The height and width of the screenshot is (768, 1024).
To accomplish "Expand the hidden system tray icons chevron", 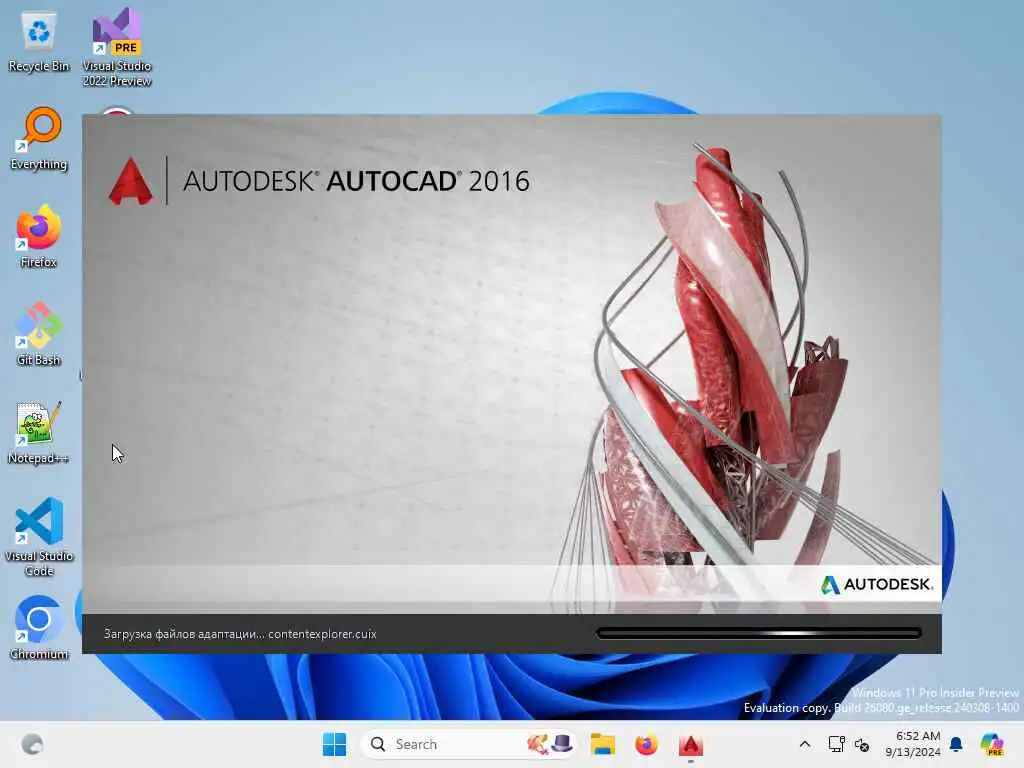I will (x=805, y=744).
